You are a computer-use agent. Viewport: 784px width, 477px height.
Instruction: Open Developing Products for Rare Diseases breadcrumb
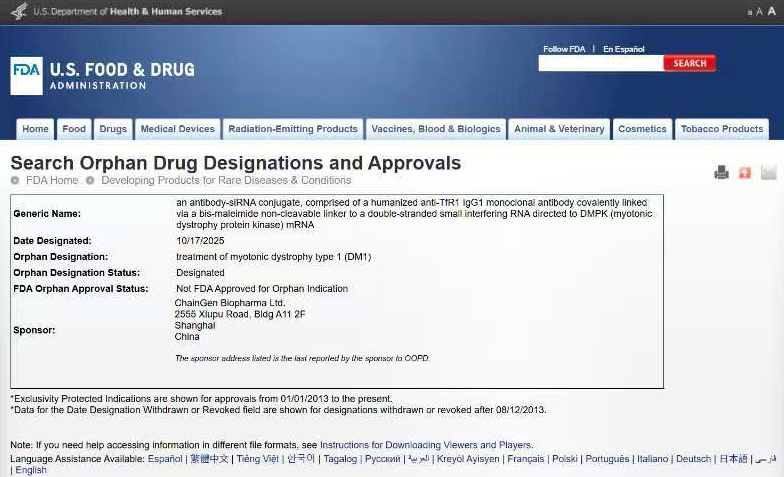click(226, 181)
